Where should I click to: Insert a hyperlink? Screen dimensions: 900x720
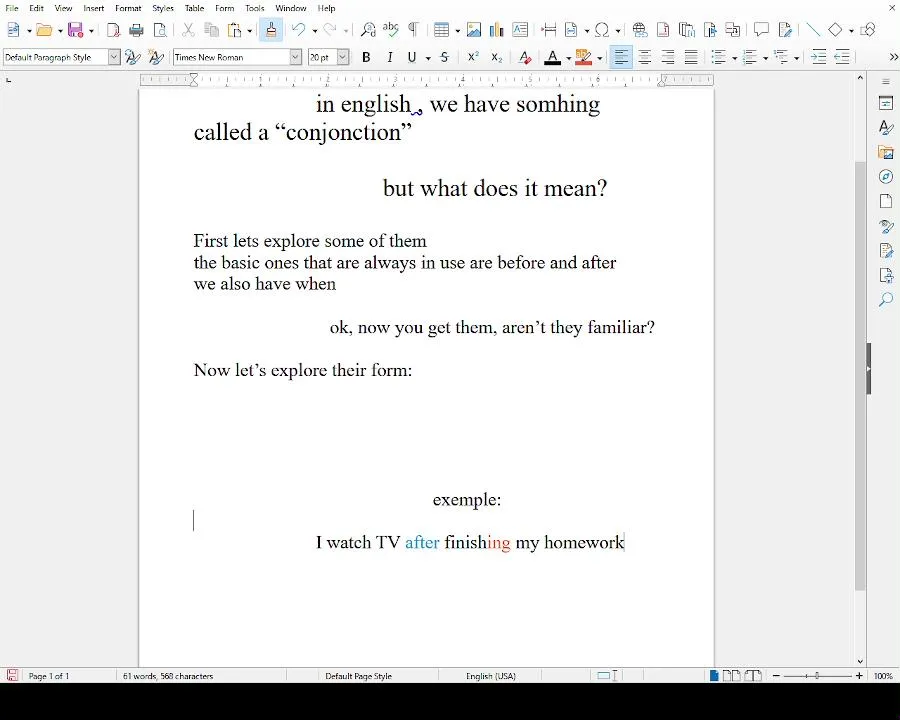tap(639, 30)
